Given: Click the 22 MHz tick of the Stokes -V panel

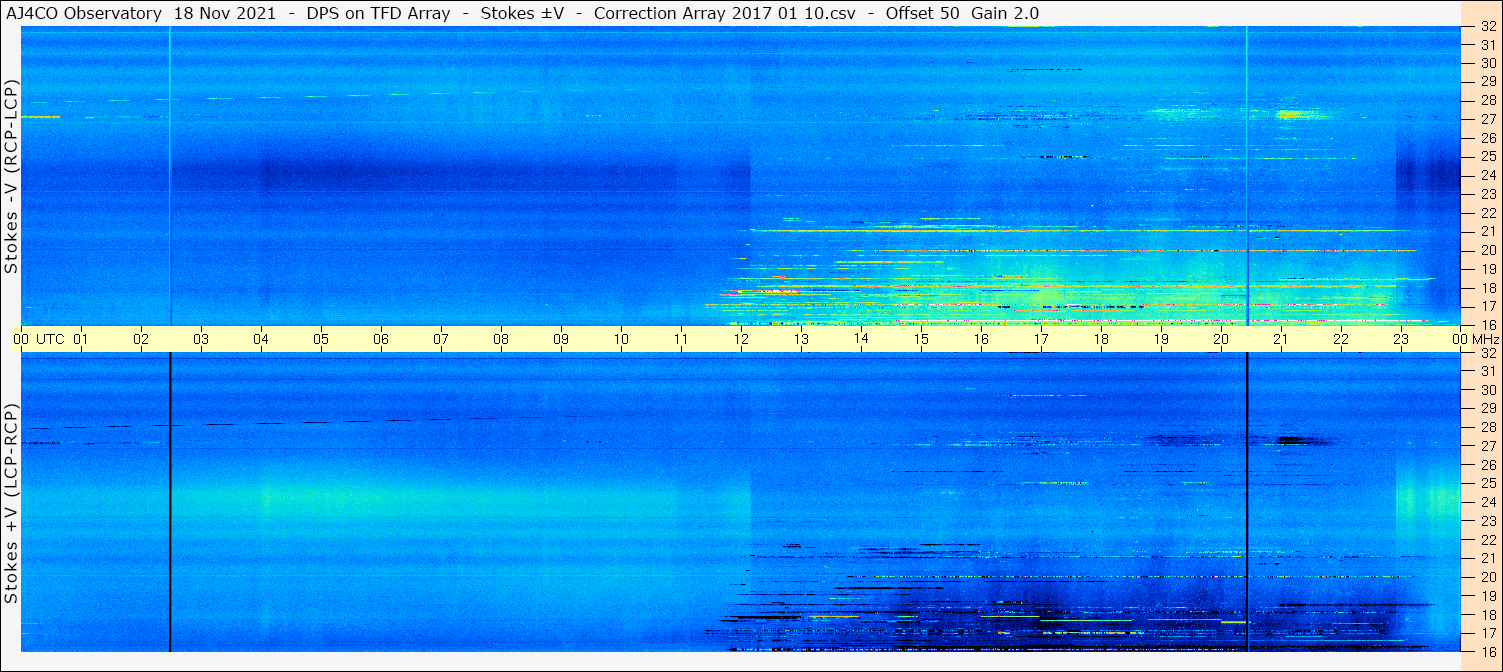Looking at the screenshot, I should pos(1488,213).
